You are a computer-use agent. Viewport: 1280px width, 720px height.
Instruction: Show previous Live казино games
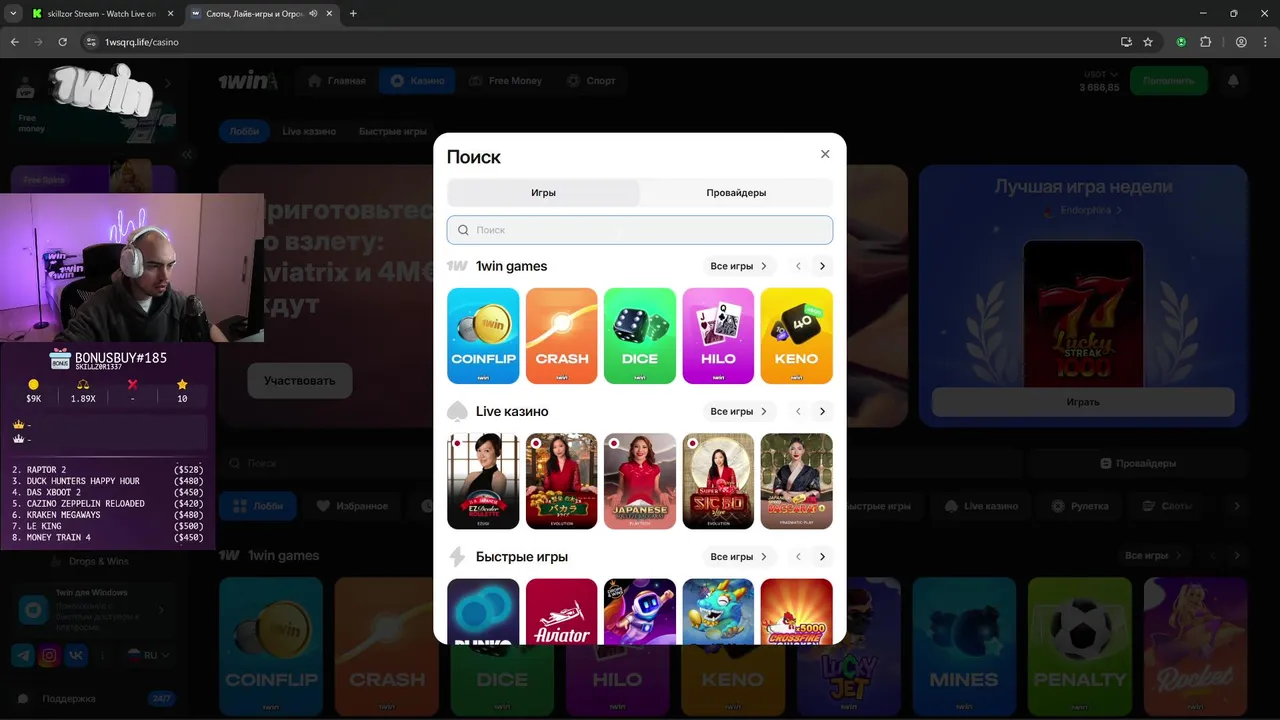[x=798, y=411]
